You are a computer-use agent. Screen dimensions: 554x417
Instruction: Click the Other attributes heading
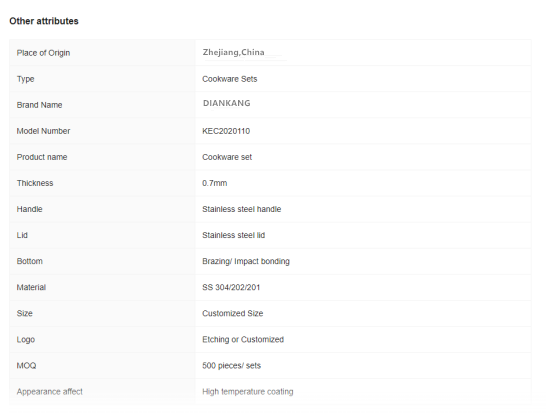[x=44, y=21]
